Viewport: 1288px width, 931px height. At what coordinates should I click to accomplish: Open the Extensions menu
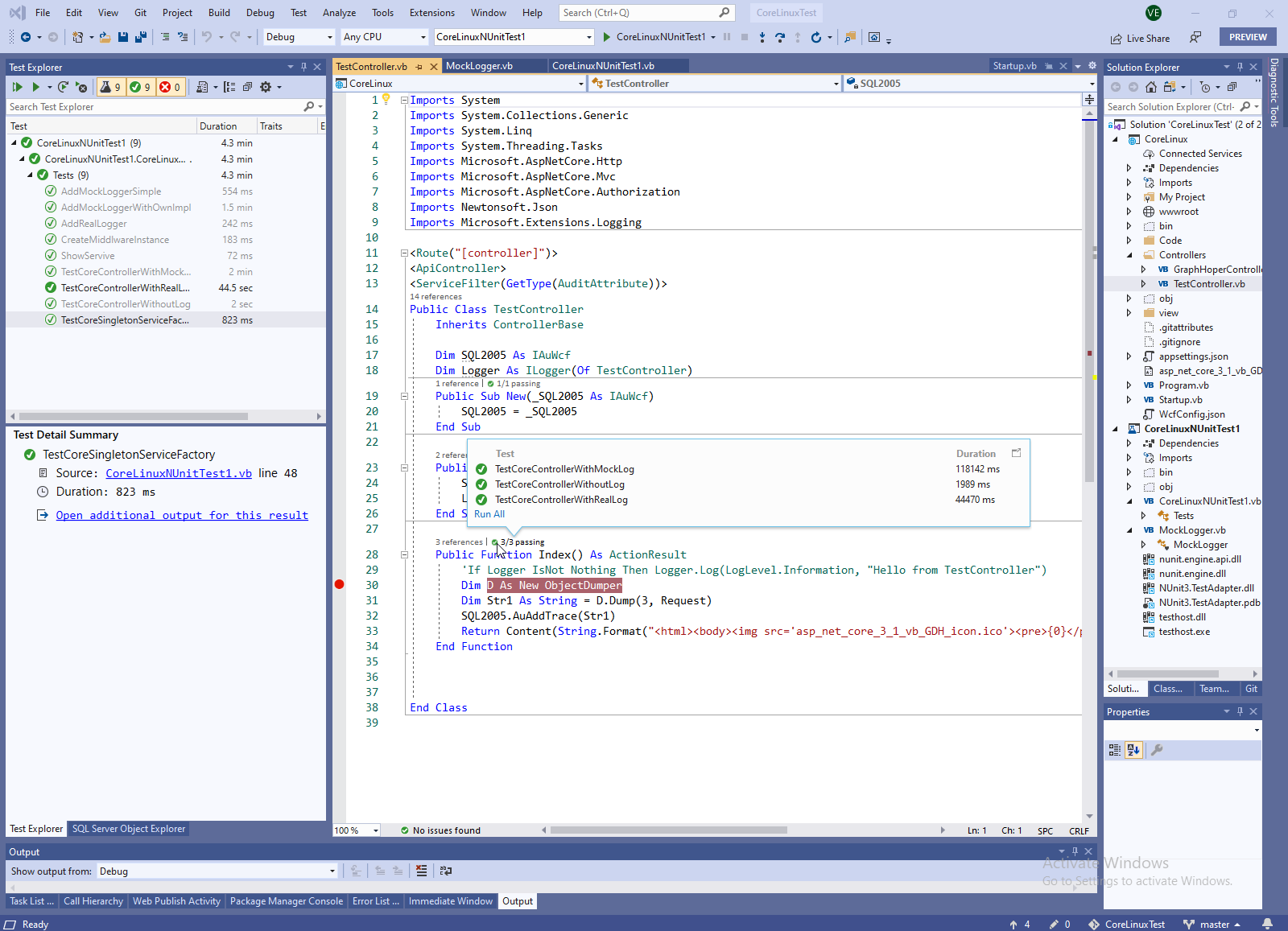pos(431,13)
